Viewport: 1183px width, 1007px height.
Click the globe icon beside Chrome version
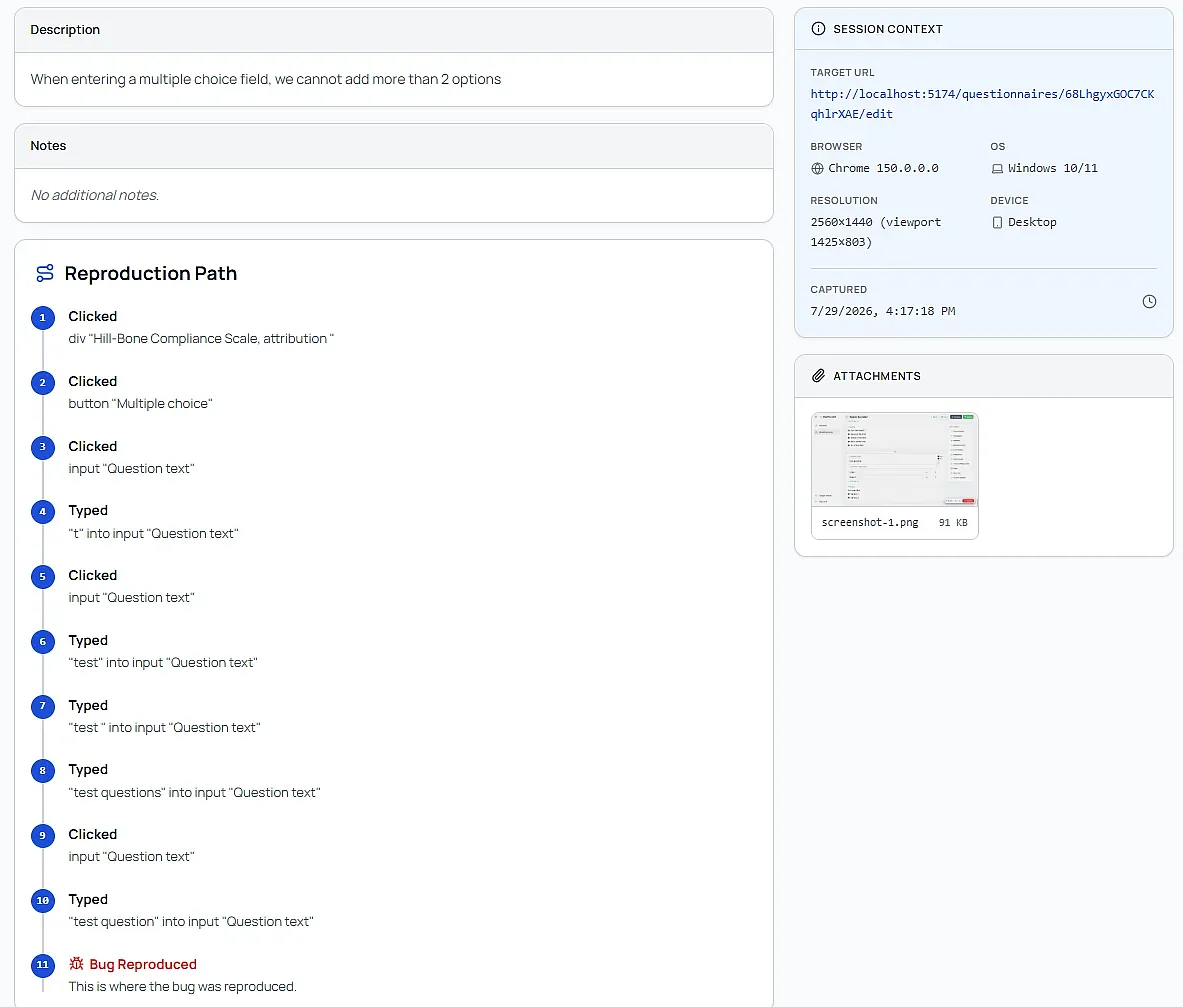(x=817, y=168)
